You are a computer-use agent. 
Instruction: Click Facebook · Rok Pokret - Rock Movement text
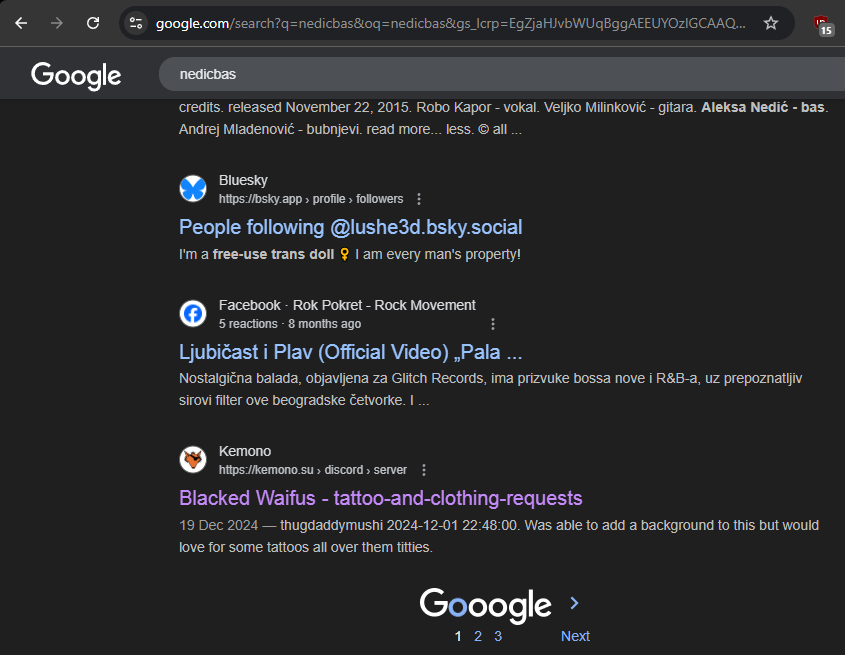[347, 305]
